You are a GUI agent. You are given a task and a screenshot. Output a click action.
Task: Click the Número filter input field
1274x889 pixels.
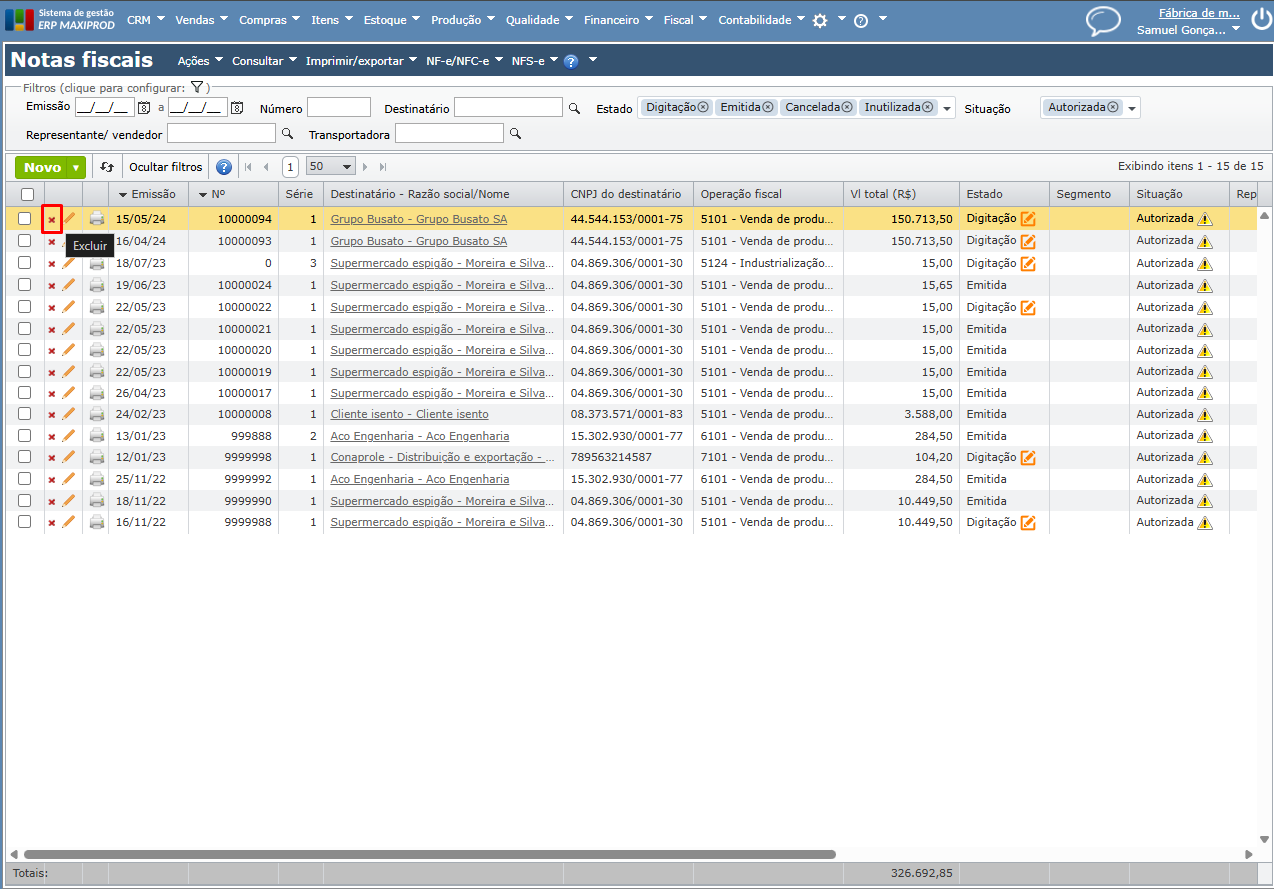tap(339, 108)
